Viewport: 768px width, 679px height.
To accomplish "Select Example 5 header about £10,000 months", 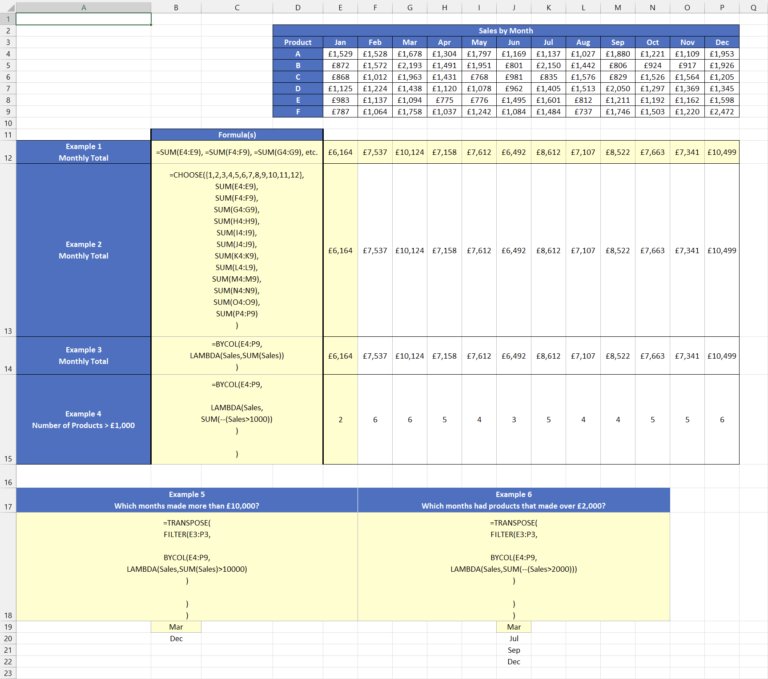I will pyautogui.click(x=186, y=500).
